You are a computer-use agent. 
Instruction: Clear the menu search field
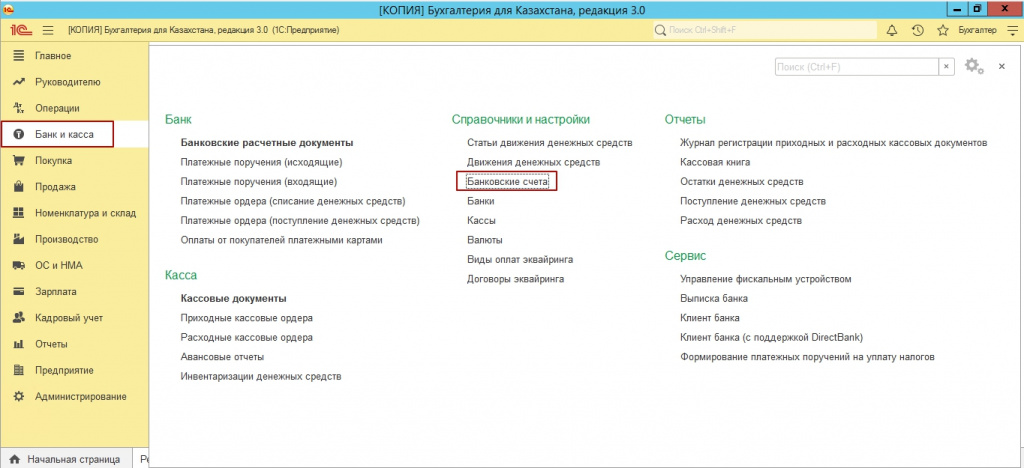pyautogui.click(x=946, y=67)
